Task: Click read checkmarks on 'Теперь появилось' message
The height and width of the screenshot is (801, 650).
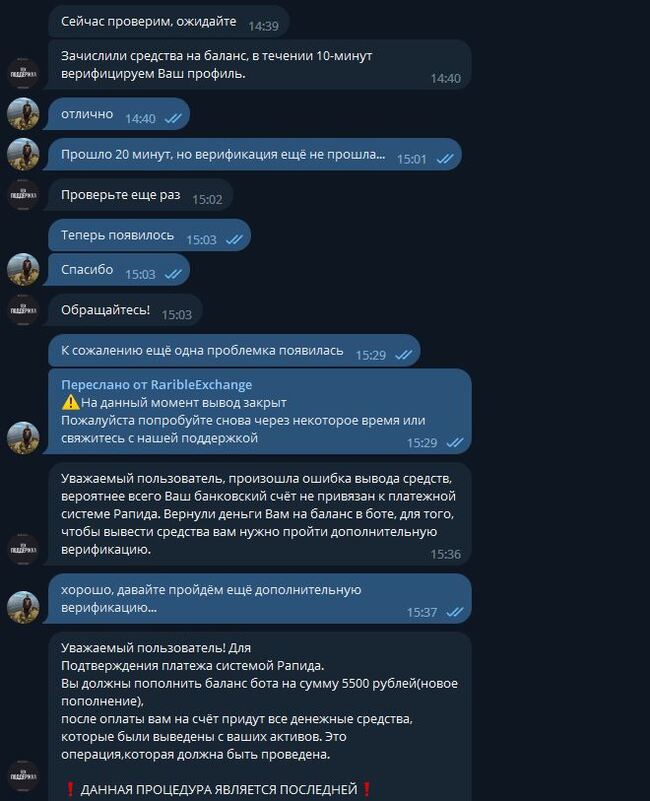Action: [234, 240]
